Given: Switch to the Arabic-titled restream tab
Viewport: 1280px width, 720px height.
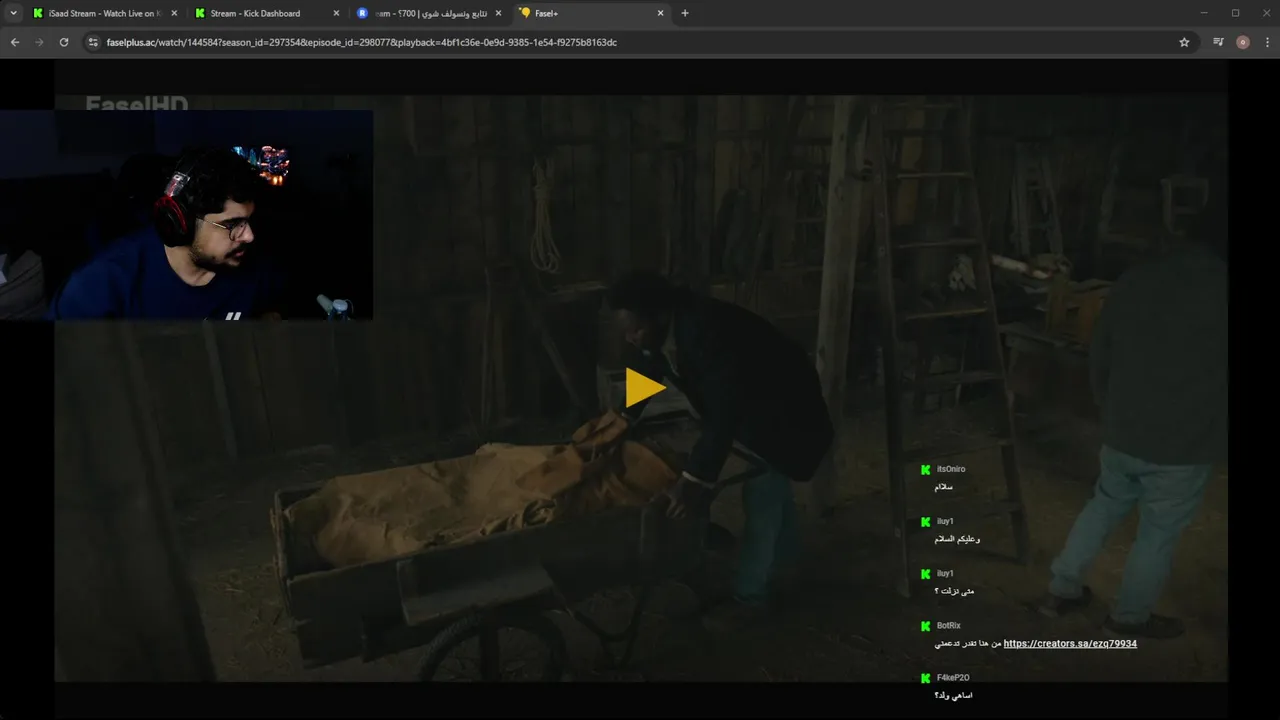Looking at the screenshot, I should [x=430, y=13].
